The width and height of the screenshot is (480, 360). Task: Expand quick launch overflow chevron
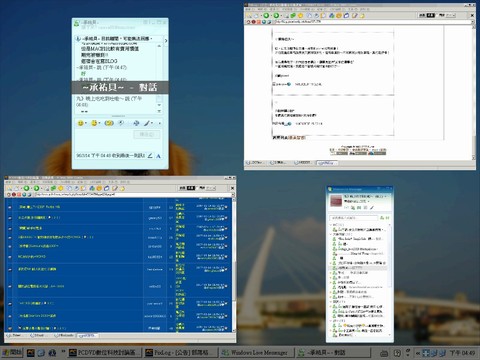[x=63, y=351]
